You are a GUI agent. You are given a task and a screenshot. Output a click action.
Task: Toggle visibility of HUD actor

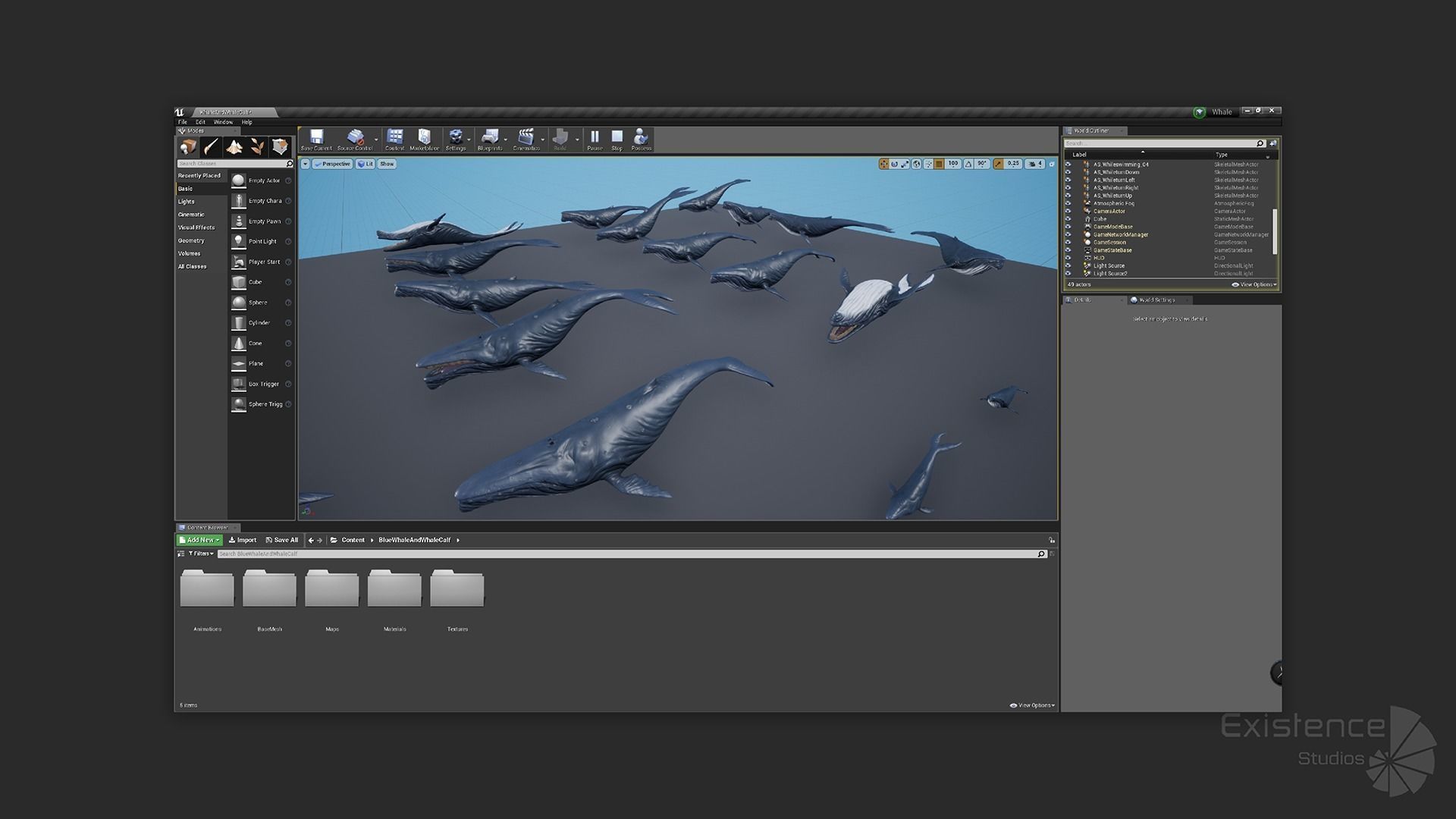(x=1068, y=258)
